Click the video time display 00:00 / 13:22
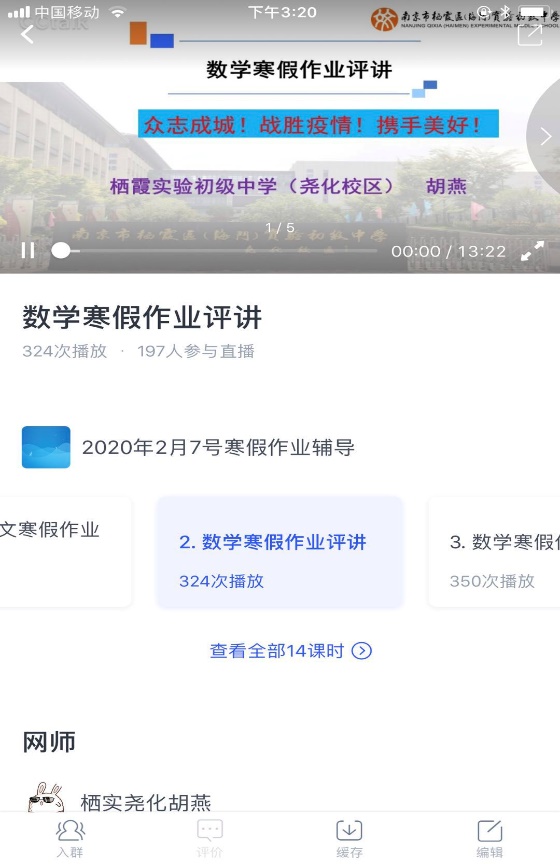Screen dimensions: 560x864 448,251
